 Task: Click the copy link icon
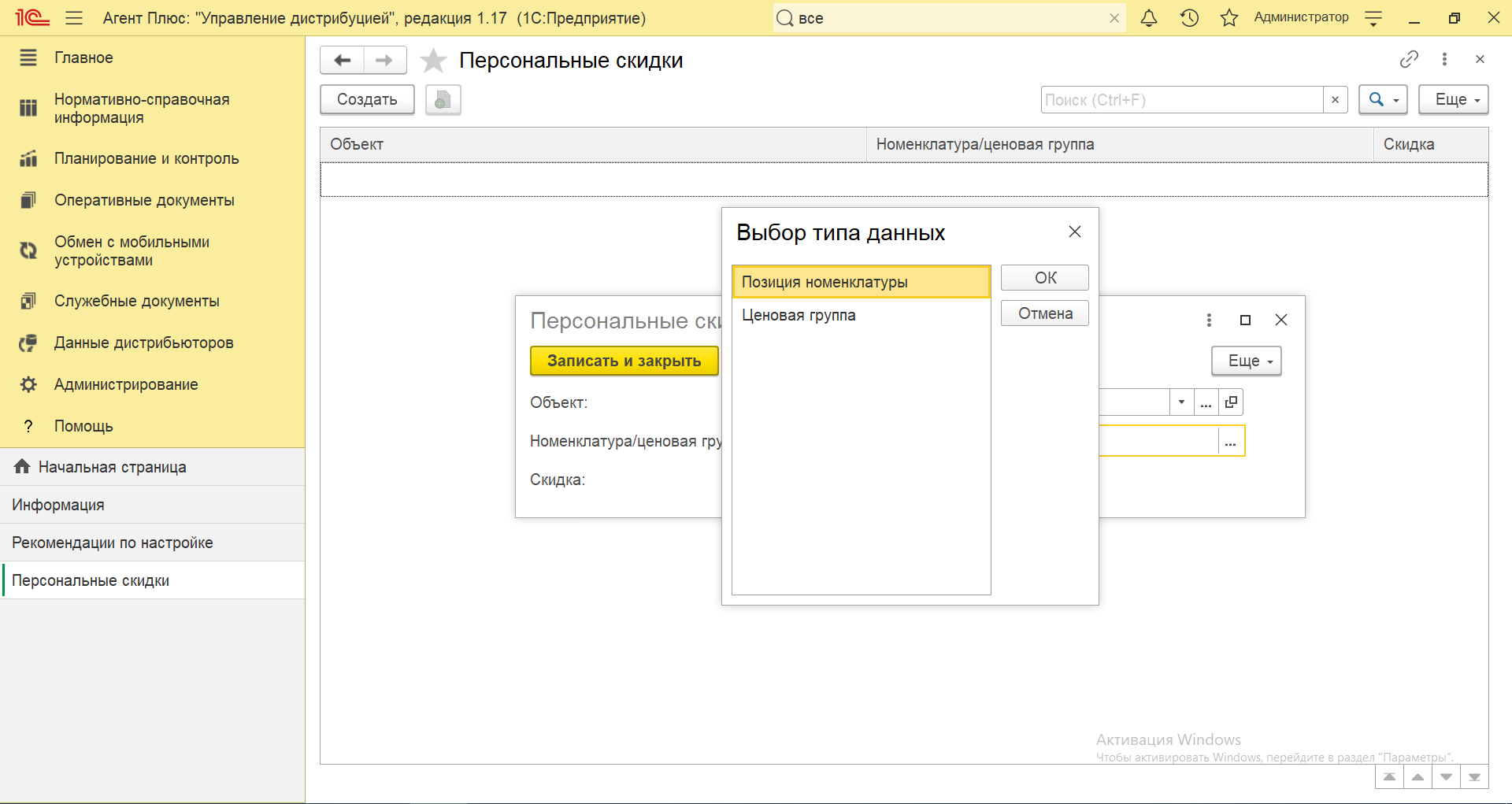(1409, 59)
